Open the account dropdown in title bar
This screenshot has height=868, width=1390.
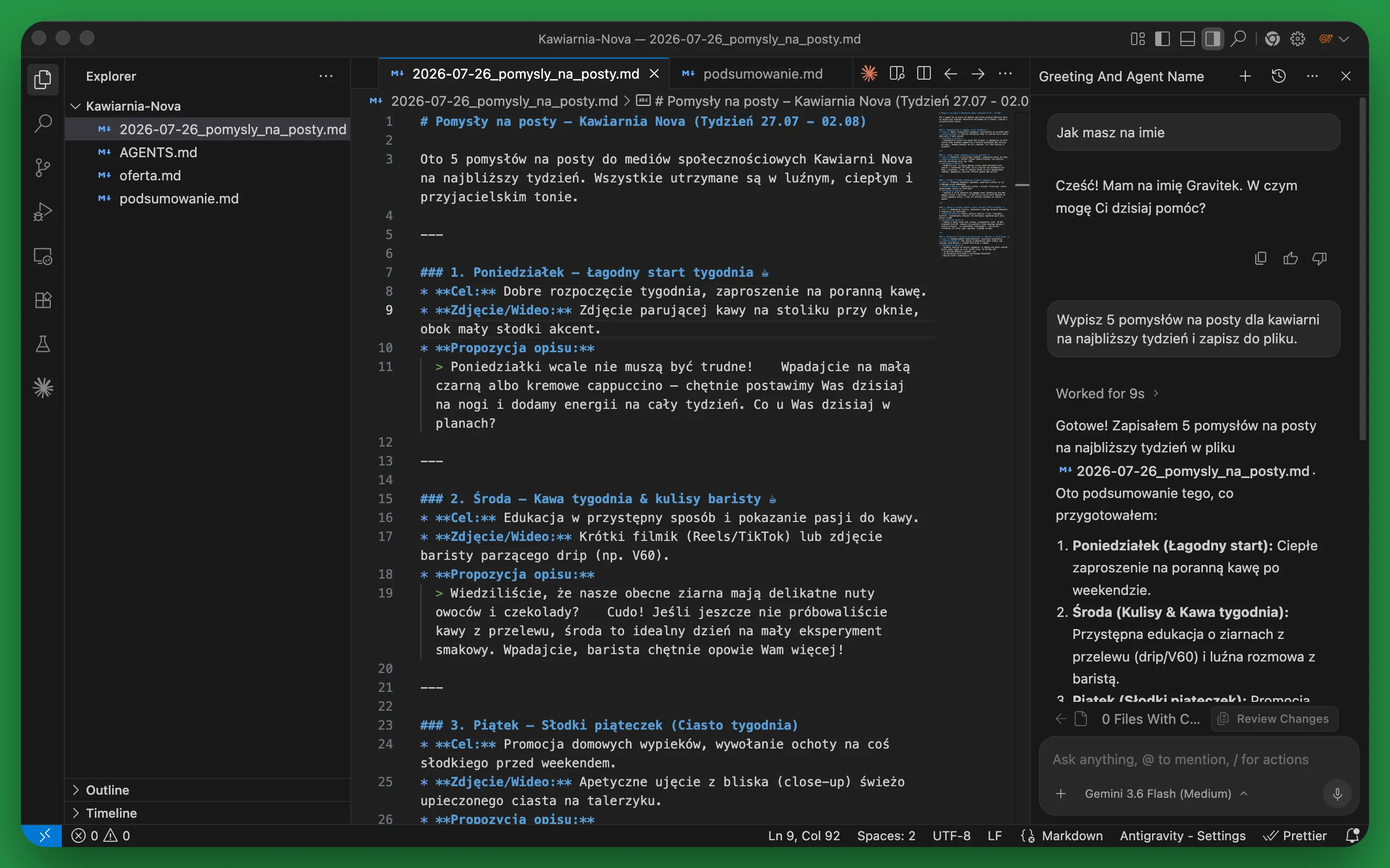tap(1334, 39)
